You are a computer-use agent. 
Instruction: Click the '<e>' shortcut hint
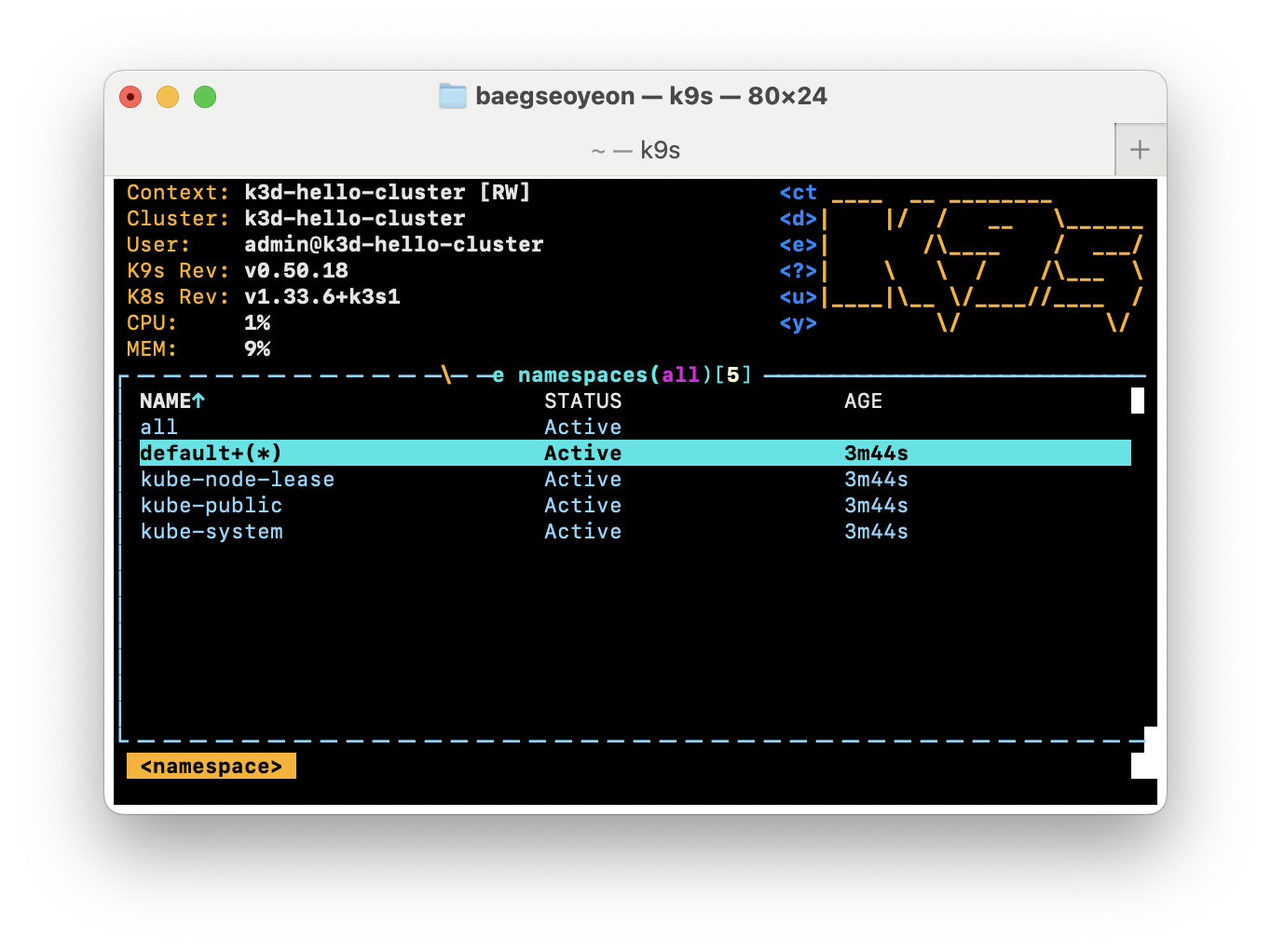[799, 244]
